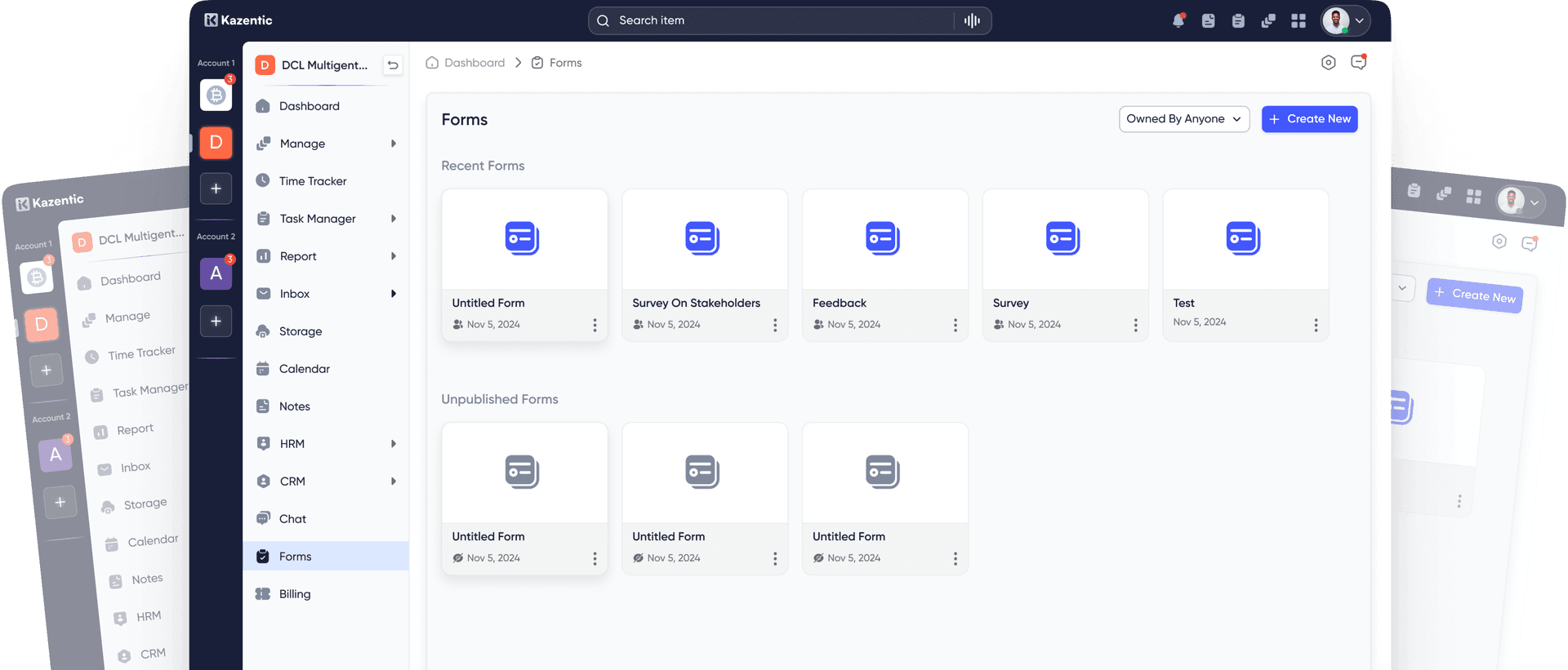Open Storage in the left background window
This screenshot has width=1568, height=670.
pyautogui.click(x=145, y=504)
